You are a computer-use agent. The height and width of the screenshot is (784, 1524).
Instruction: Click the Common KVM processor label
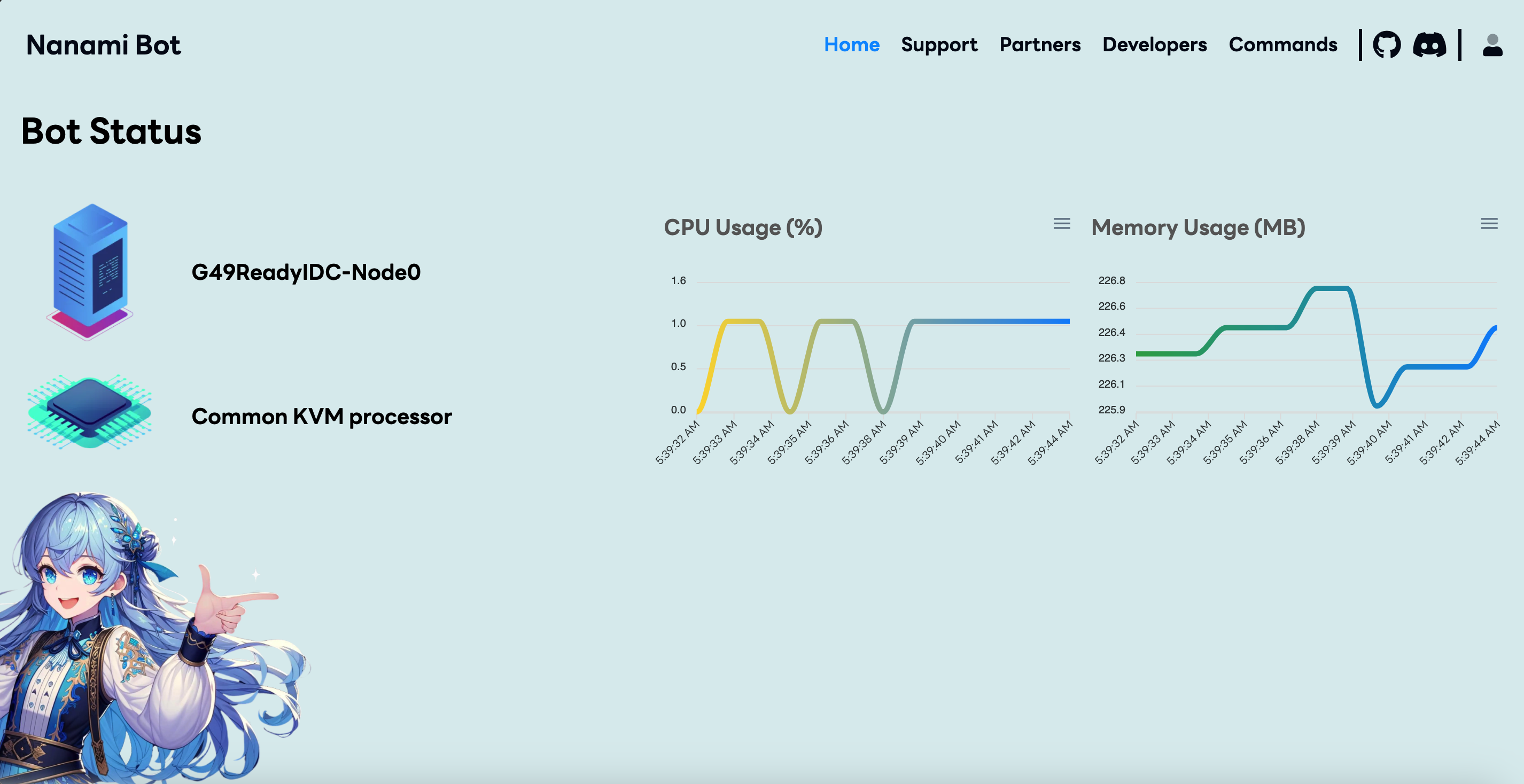point(321,416)
